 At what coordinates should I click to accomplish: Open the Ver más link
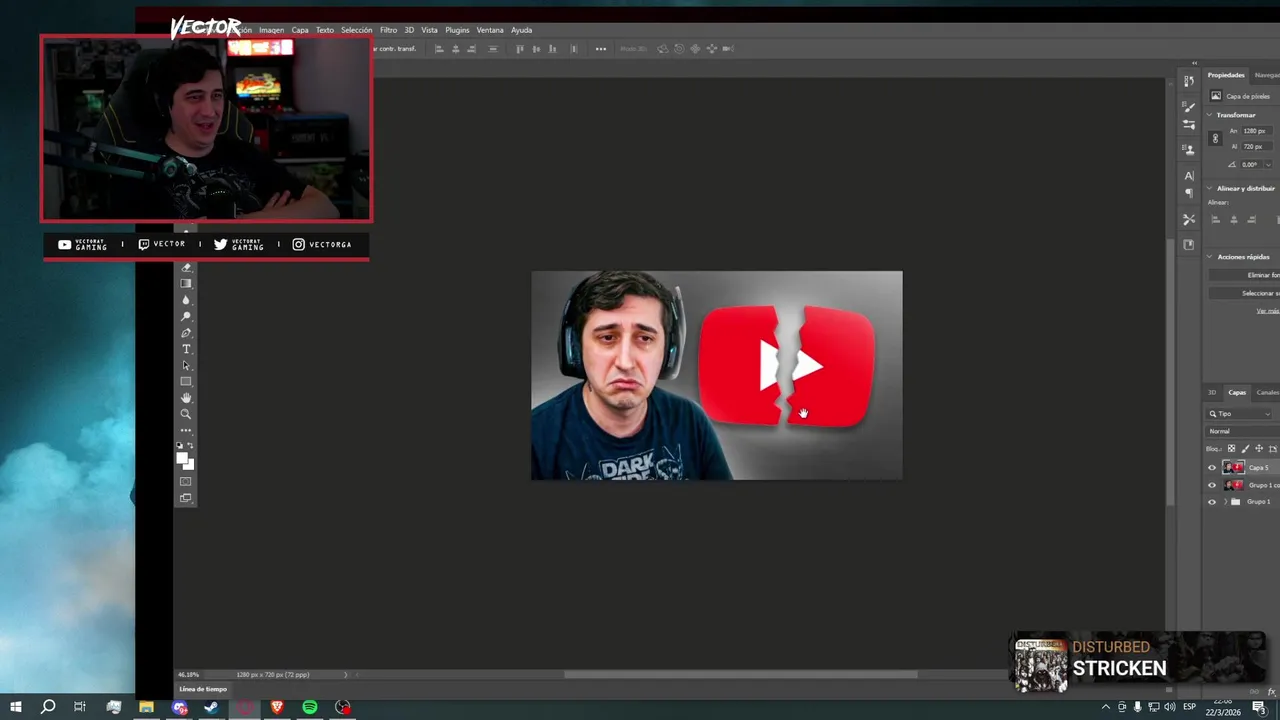[x=1267, y=311]
